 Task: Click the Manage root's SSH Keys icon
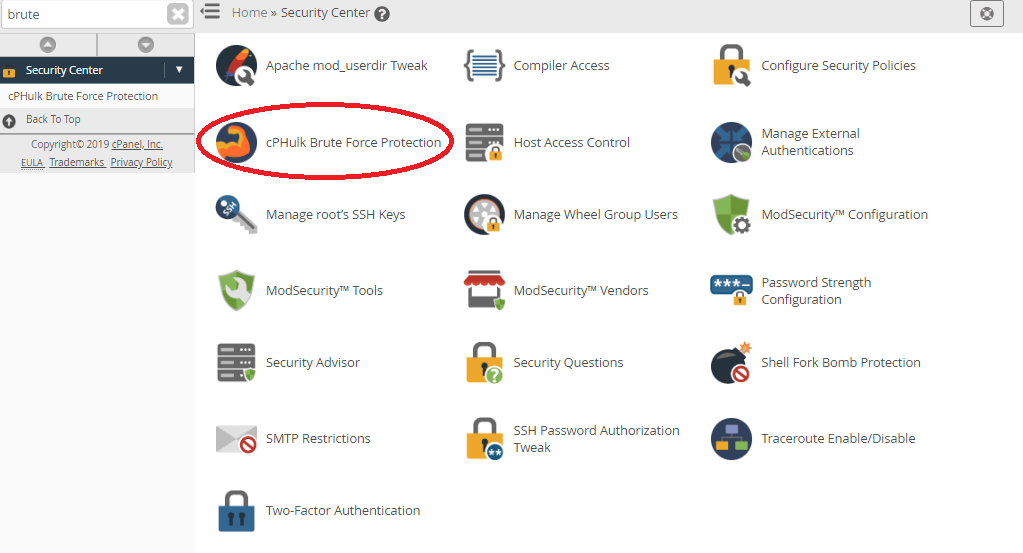(x=236, y=214)
